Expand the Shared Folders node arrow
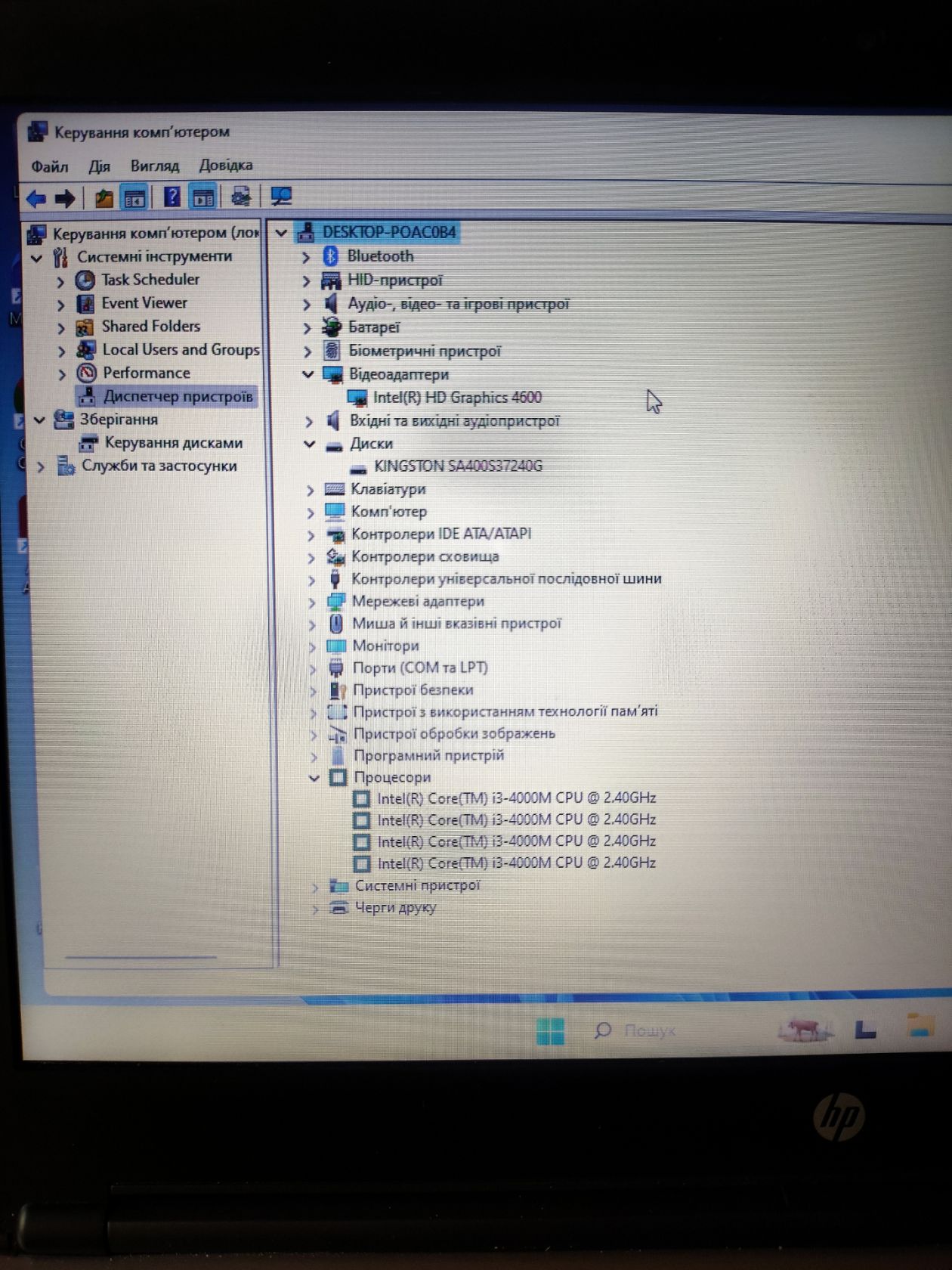 (61, 329)
